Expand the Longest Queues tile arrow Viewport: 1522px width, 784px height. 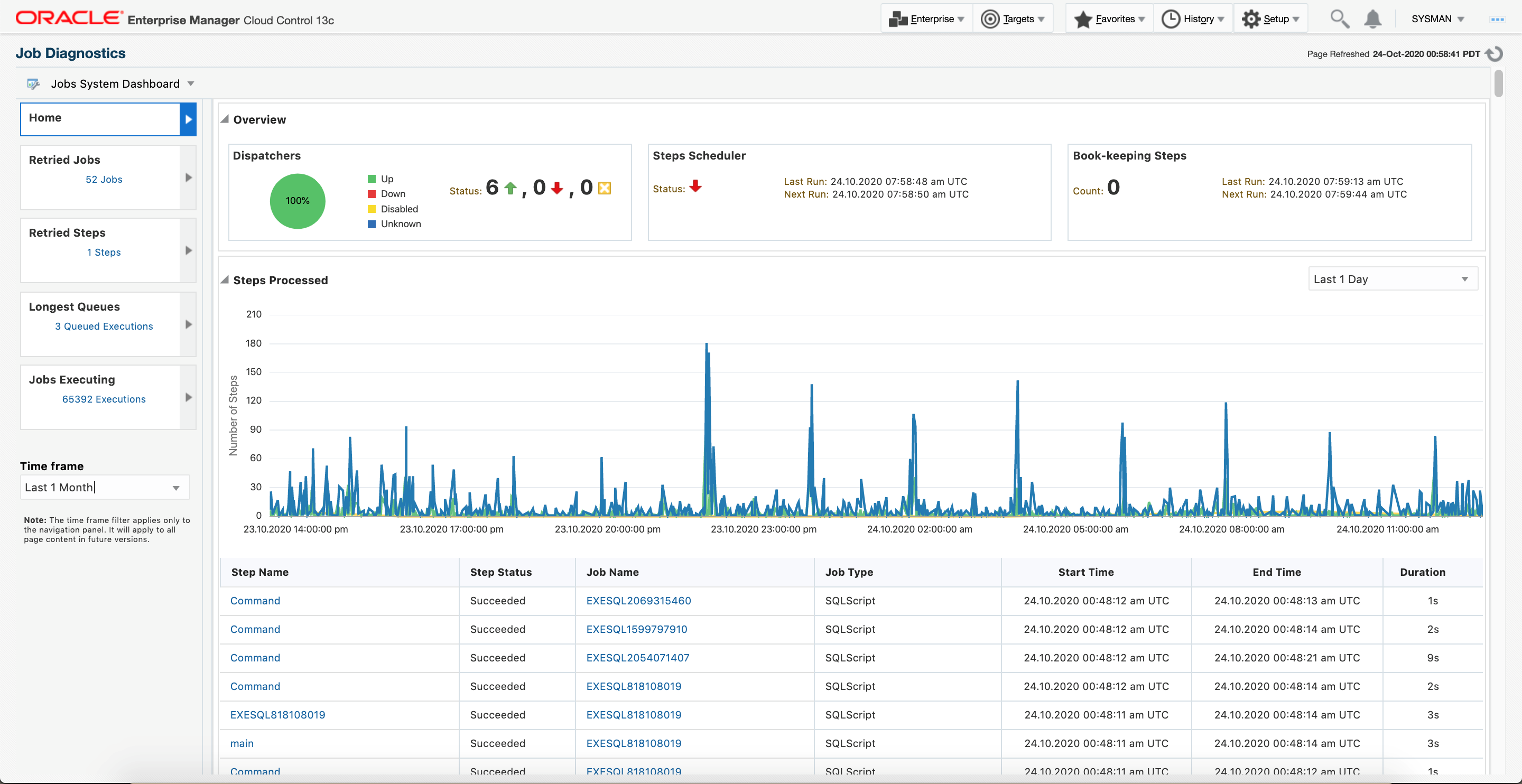point(189,324)
